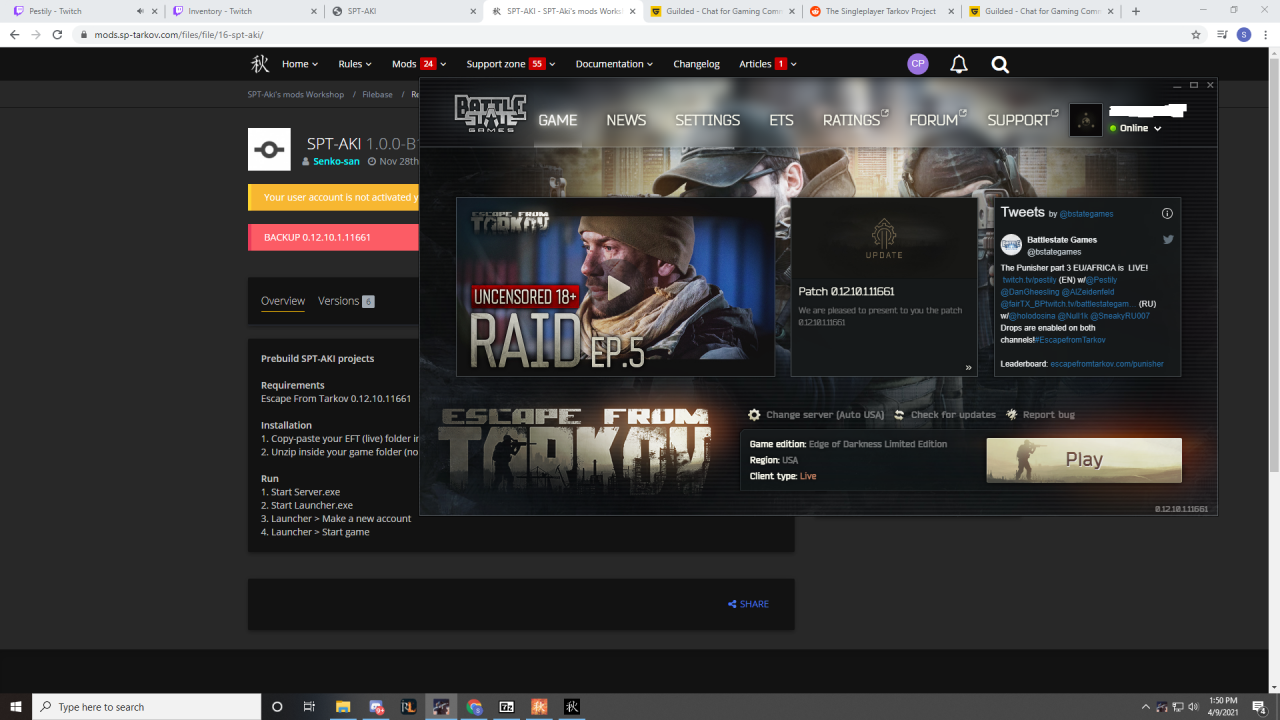This screenshot has height=720, width=1280.
Task: Click the SHARE link
Action: [x=749, y=604]
